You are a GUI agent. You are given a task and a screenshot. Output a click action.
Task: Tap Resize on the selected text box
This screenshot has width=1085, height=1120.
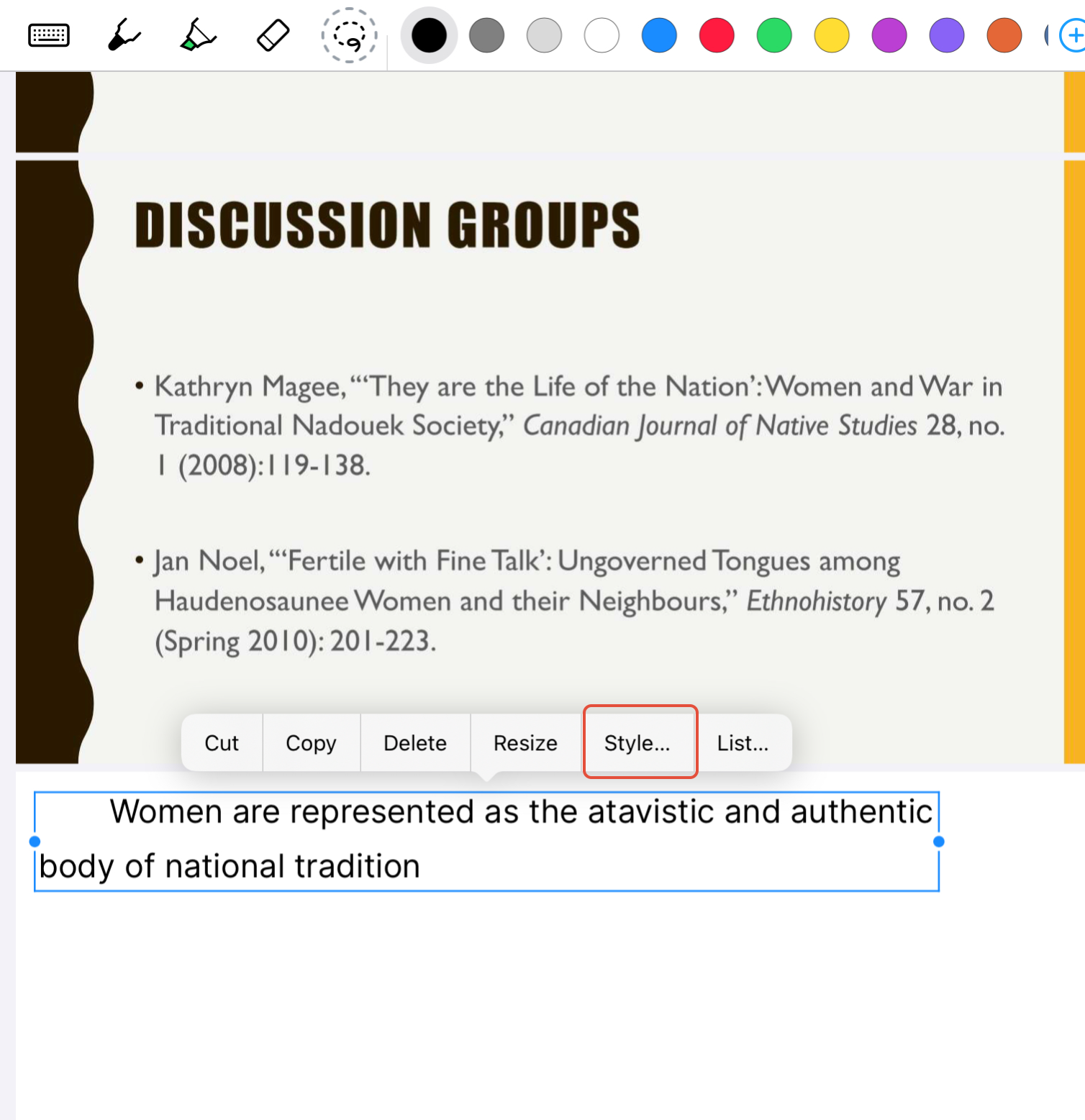(525, 742)
